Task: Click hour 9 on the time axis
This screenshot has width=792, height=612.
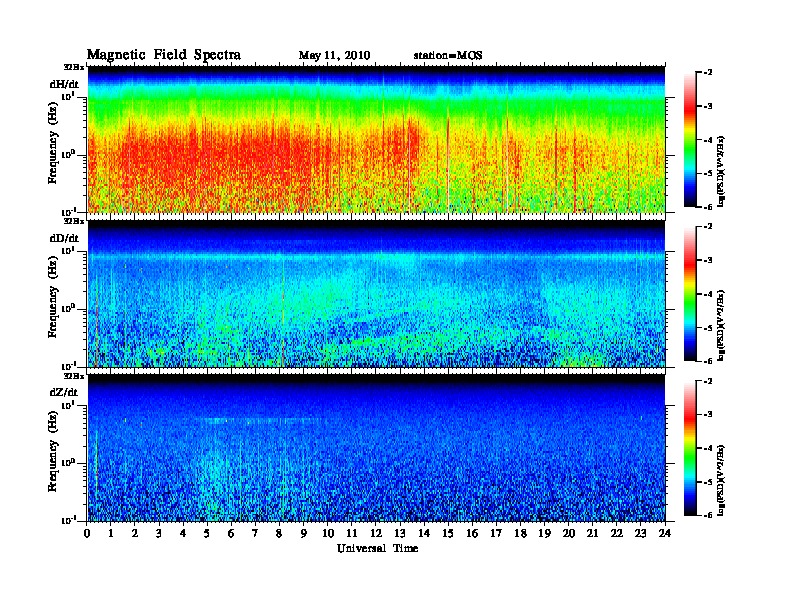Action: [304, 533]
